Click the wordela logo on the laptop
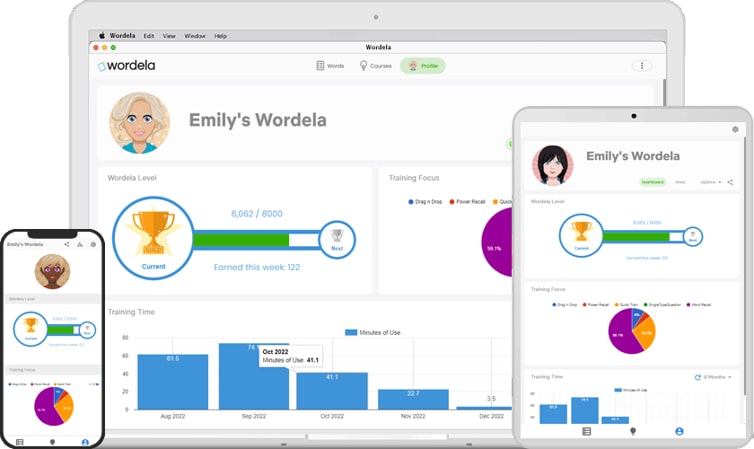 [126, 65]
